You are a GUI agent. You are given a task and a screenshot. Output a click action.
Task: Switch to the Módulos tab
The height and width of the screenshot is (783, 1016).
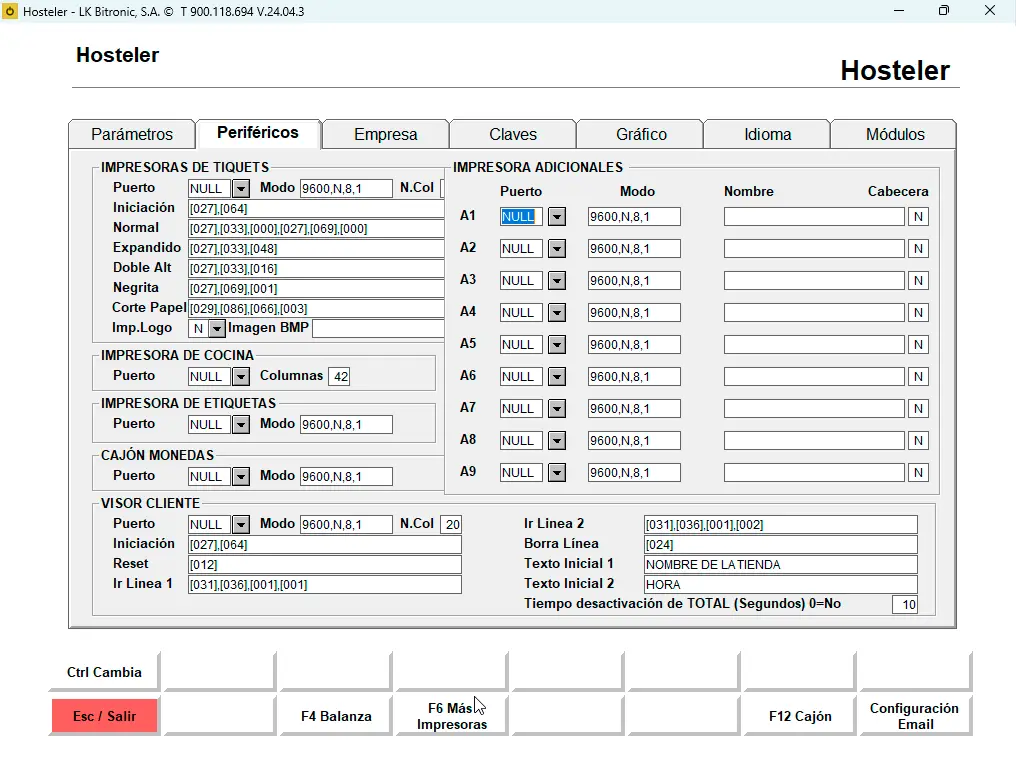tap(895, 134)
